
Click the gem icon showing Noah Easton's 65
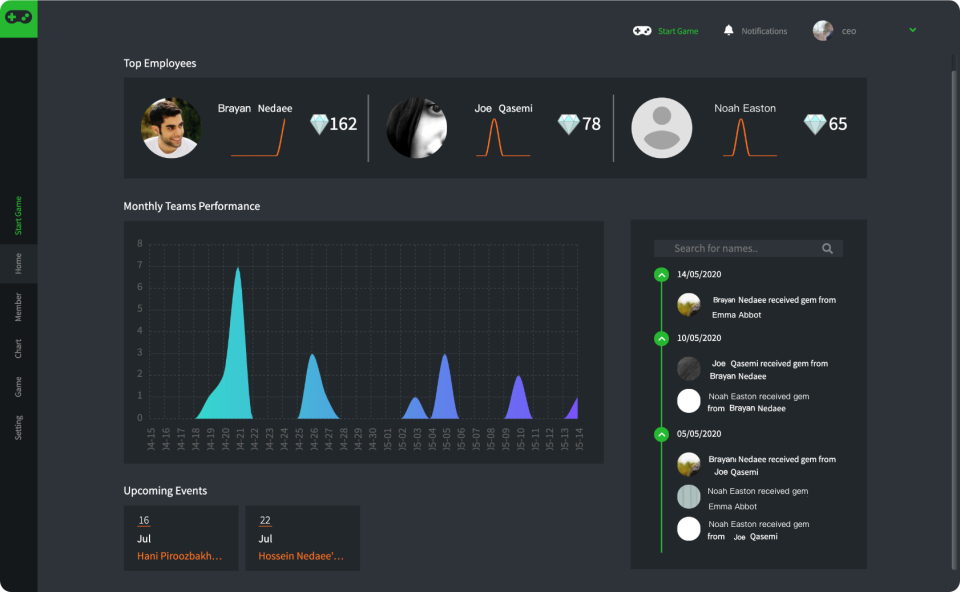click(813, 124)
